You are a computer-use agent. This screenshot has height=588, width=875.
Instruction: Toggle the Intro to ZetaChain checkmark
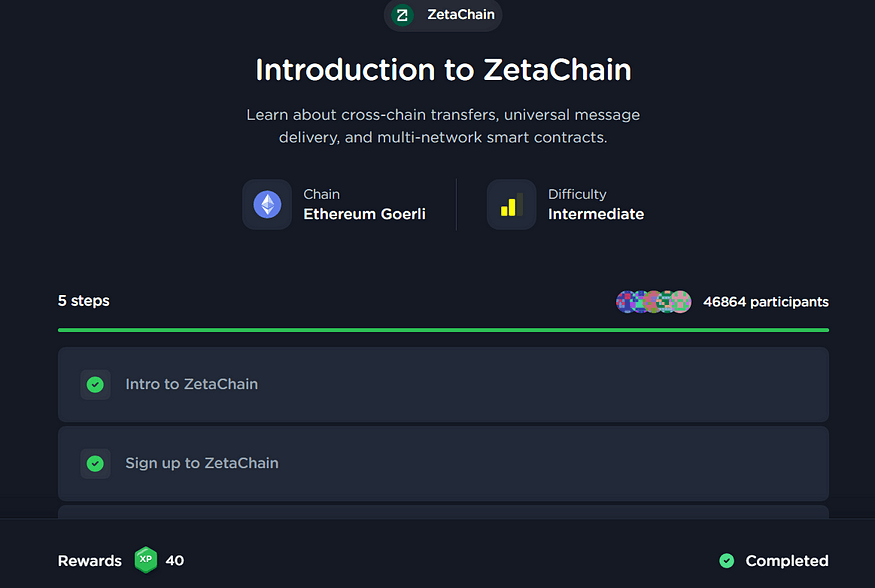point(95,384)
